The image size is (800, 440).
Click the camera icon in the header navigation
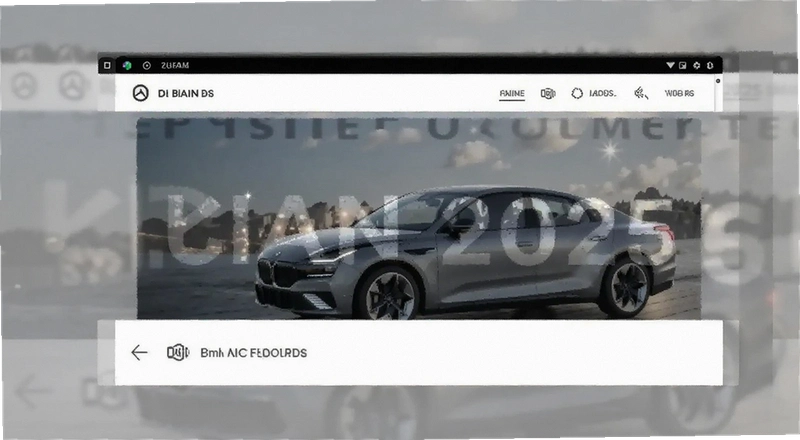pyautogui.click(x=548, y=93)
